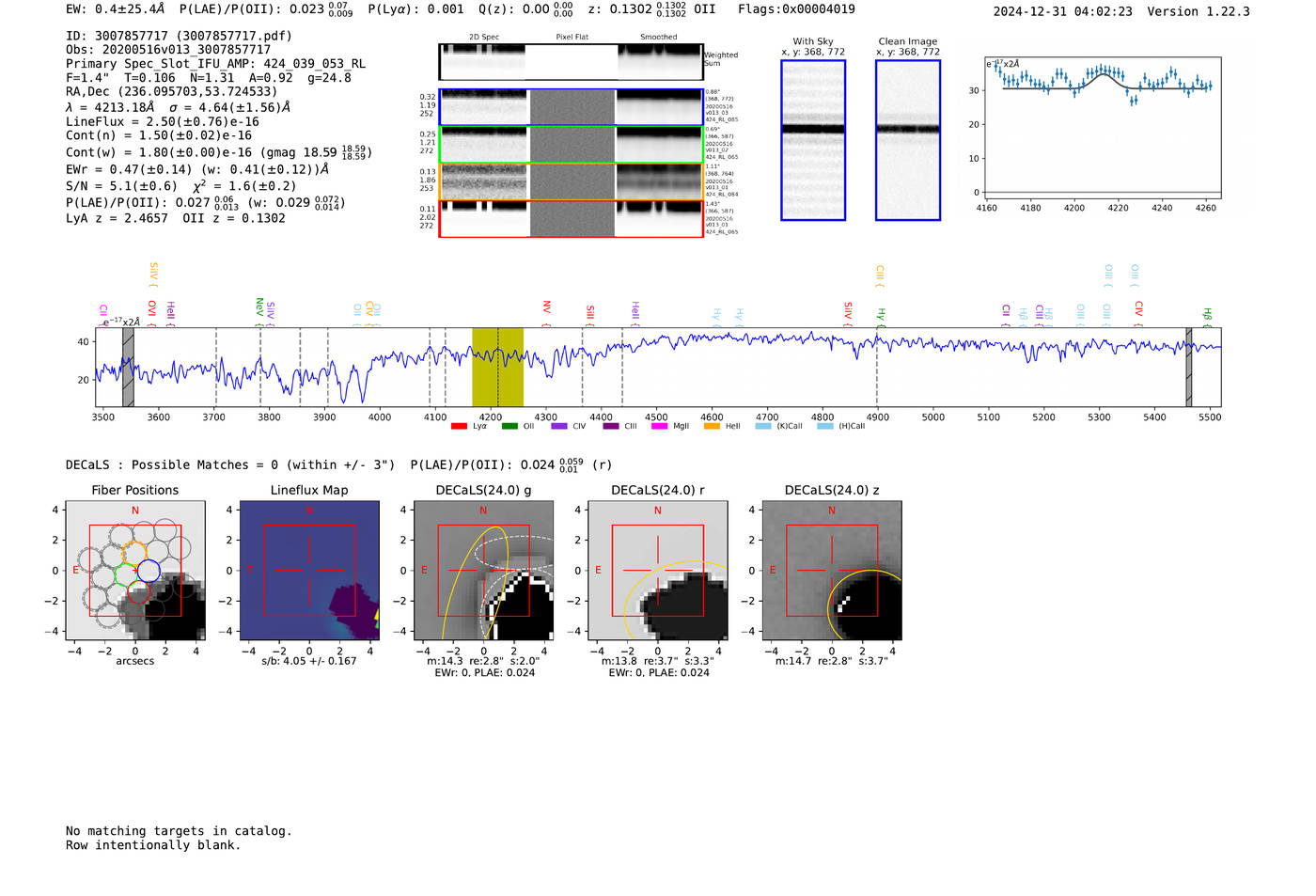
Task: Click the 'Version 1.22.3' text
Action: (x=1198, y=11)
